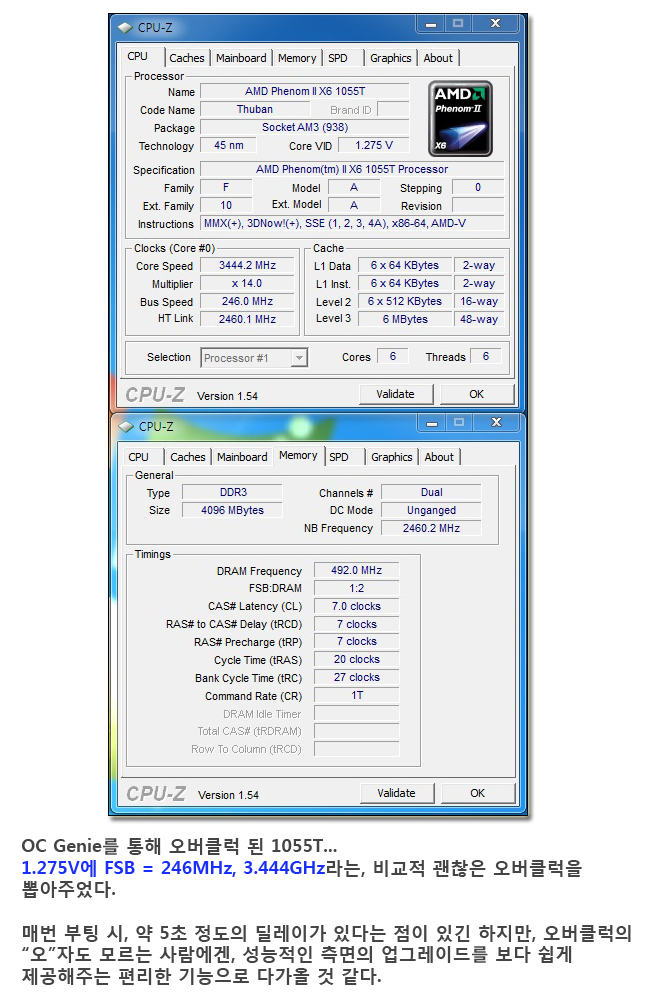Click the processor Name field AMD Phenom II X6 1055T

coord(305,91)
